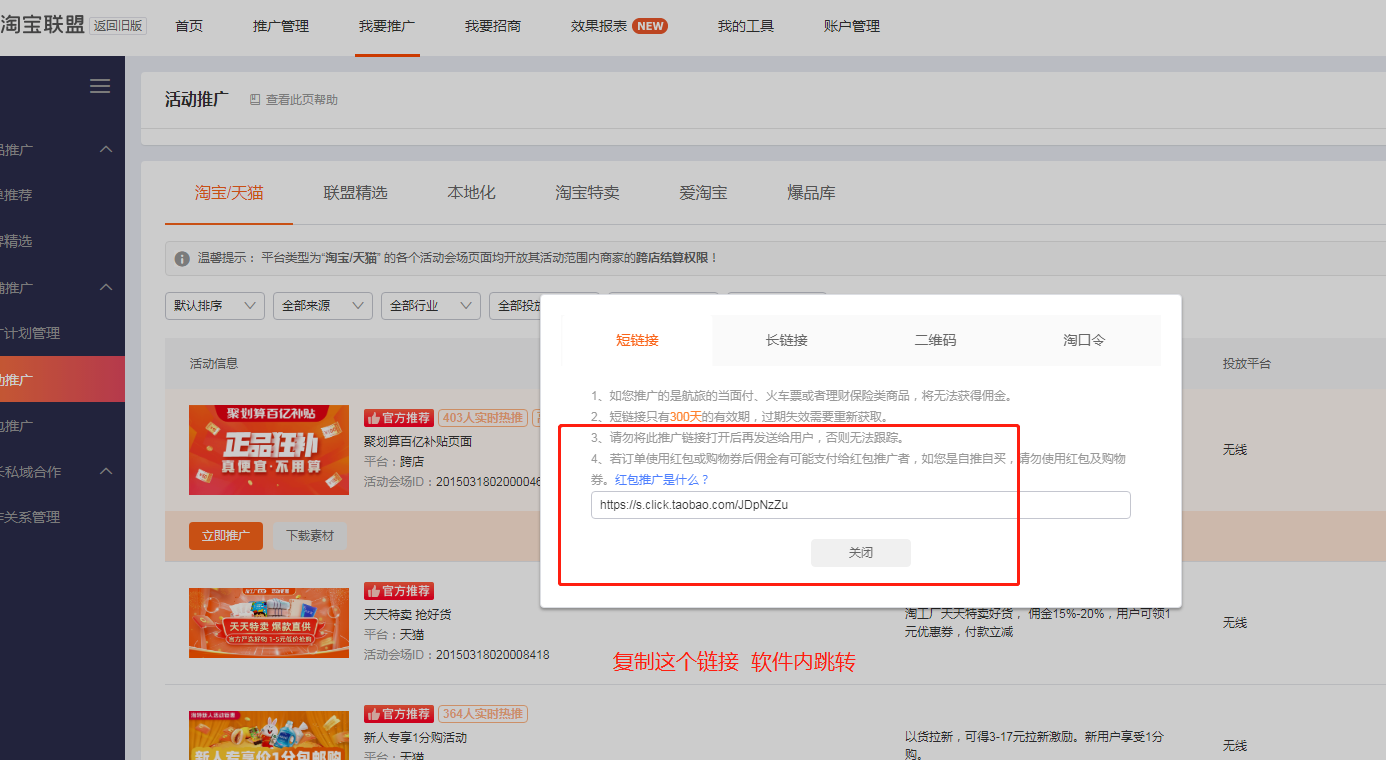Switch to 淘宝/天猫 tab

(229, 193)
